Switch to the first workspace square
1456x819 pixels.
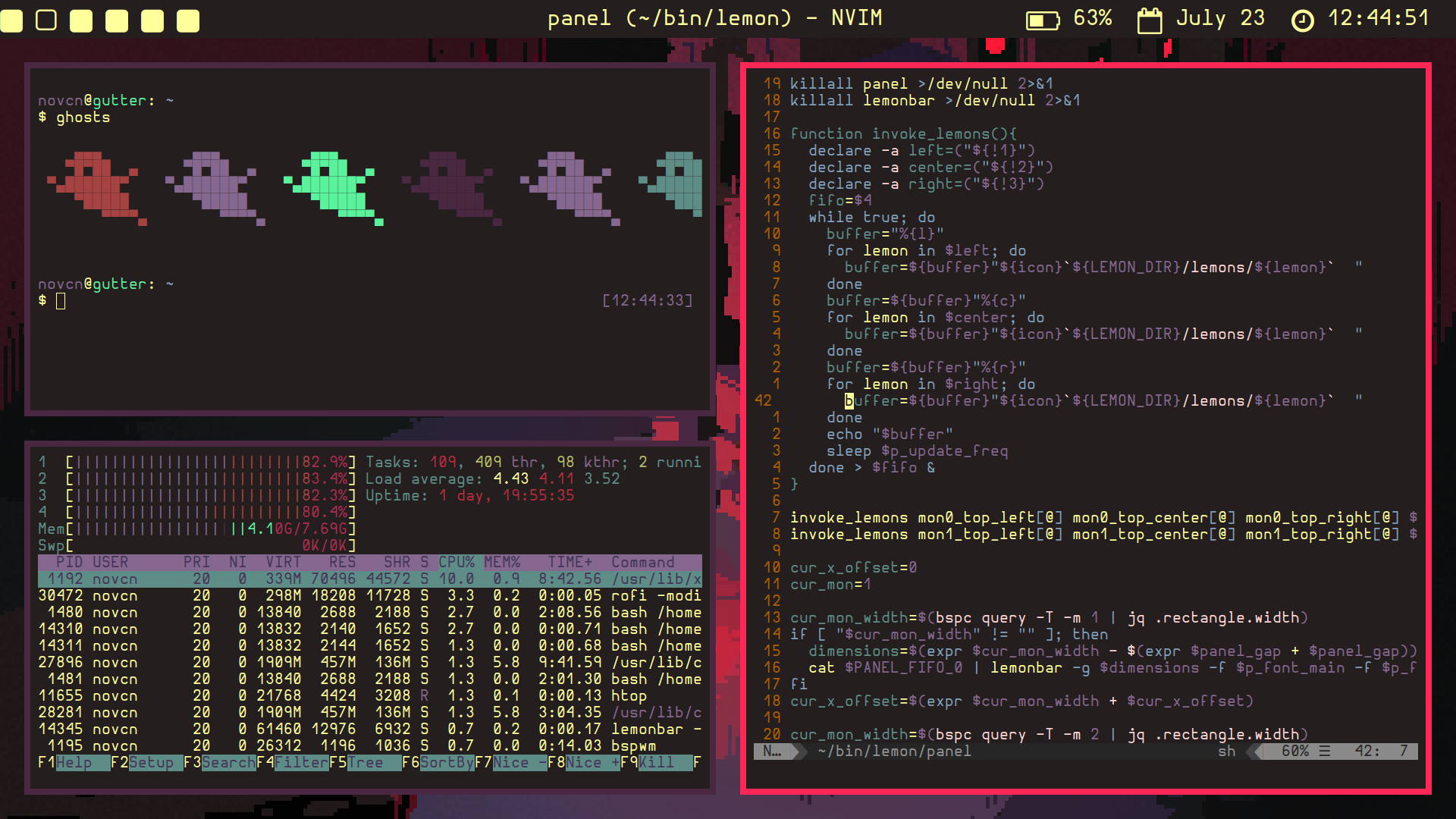11,20
